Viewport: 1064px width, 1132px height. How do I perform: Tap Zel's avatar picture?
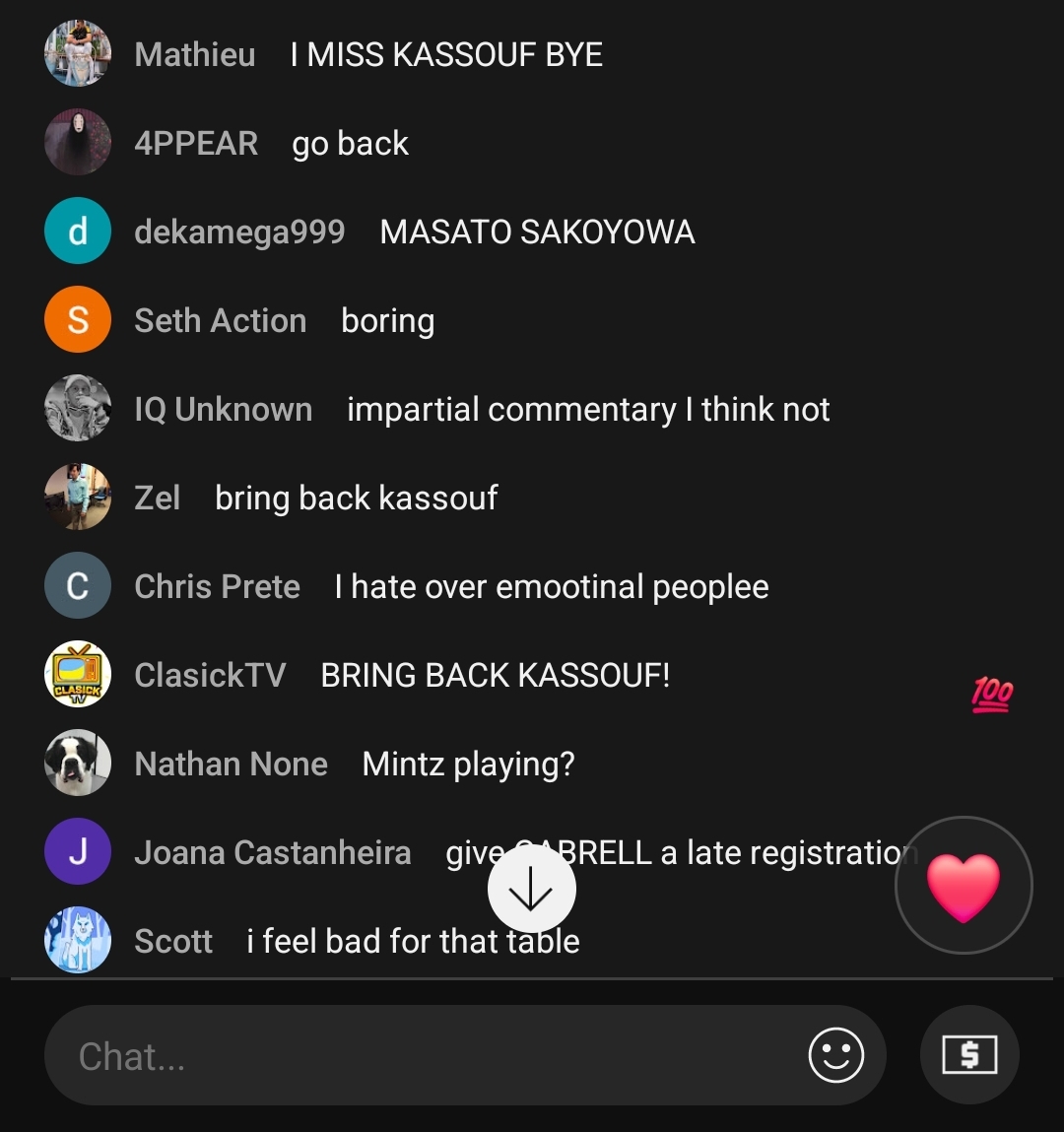point(78,497)
